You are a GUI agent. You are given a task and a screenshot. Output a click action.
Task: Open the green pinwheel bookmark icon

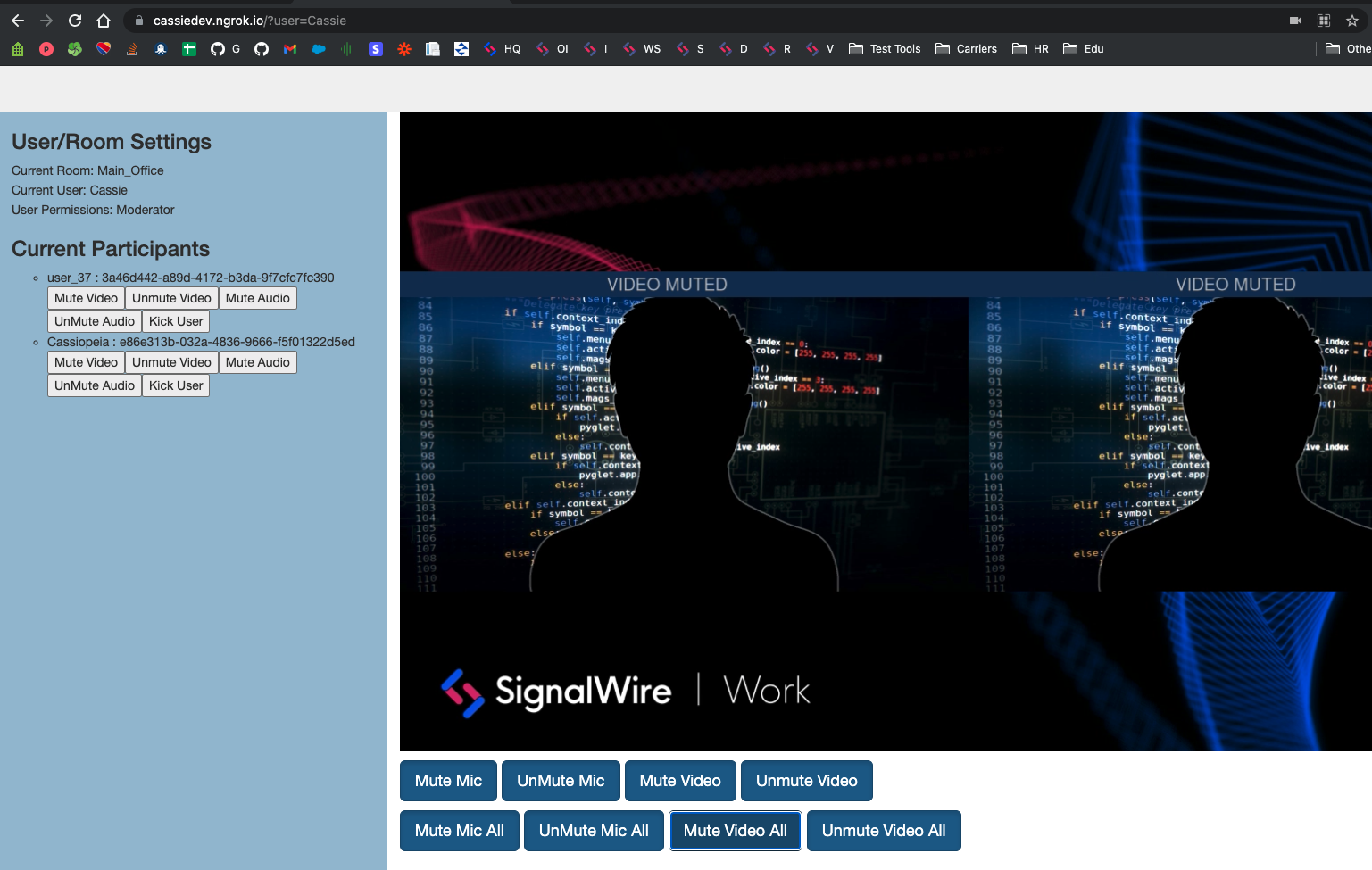click(75, 49)
